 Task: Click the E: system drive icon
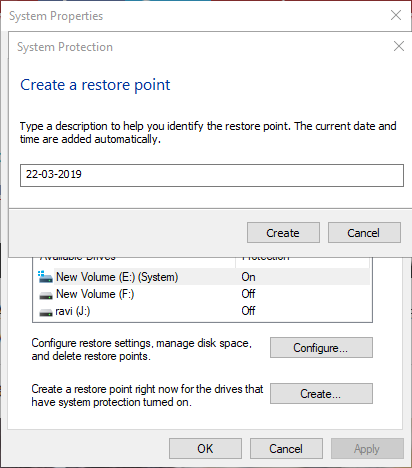45,277
